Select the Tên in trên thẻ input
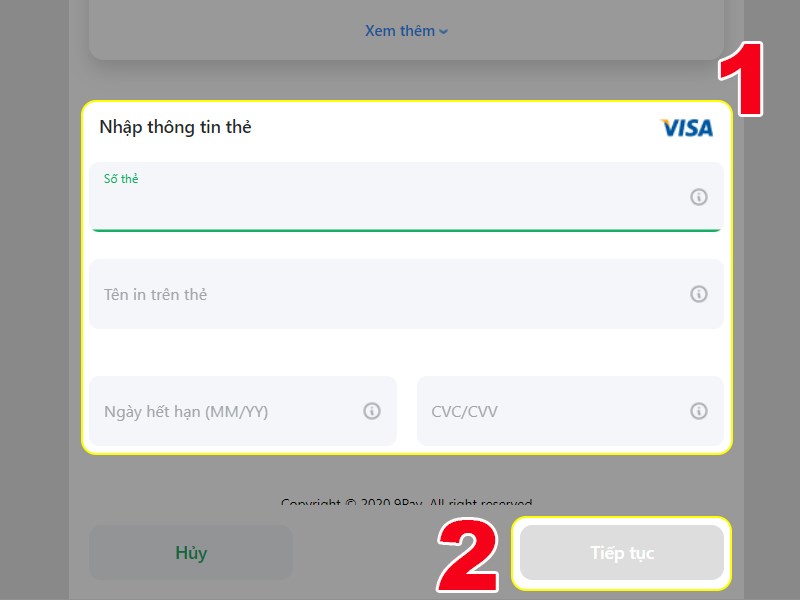 406,294
